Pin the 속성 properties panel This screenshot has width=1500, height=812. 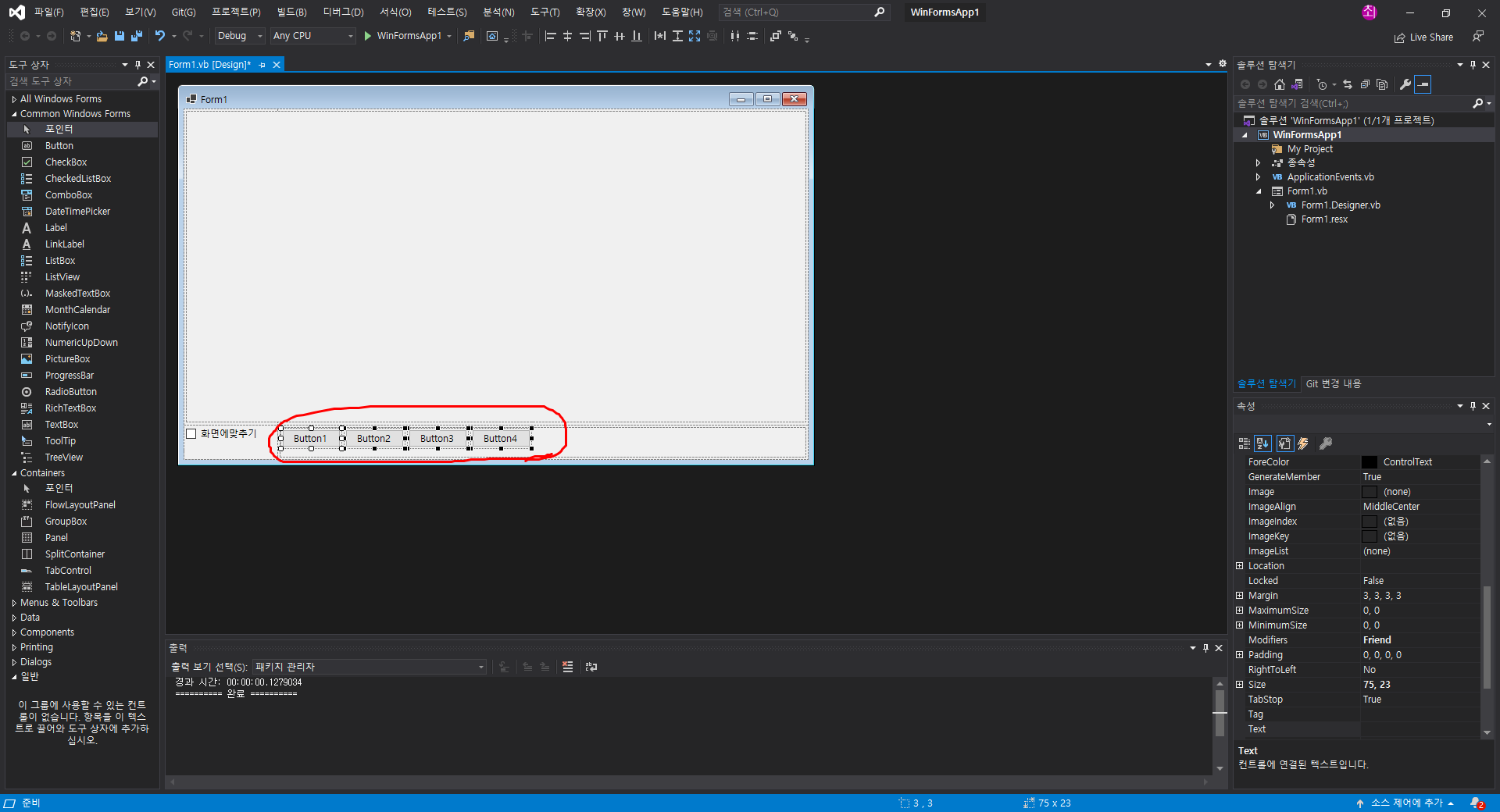click(1473, 406)
